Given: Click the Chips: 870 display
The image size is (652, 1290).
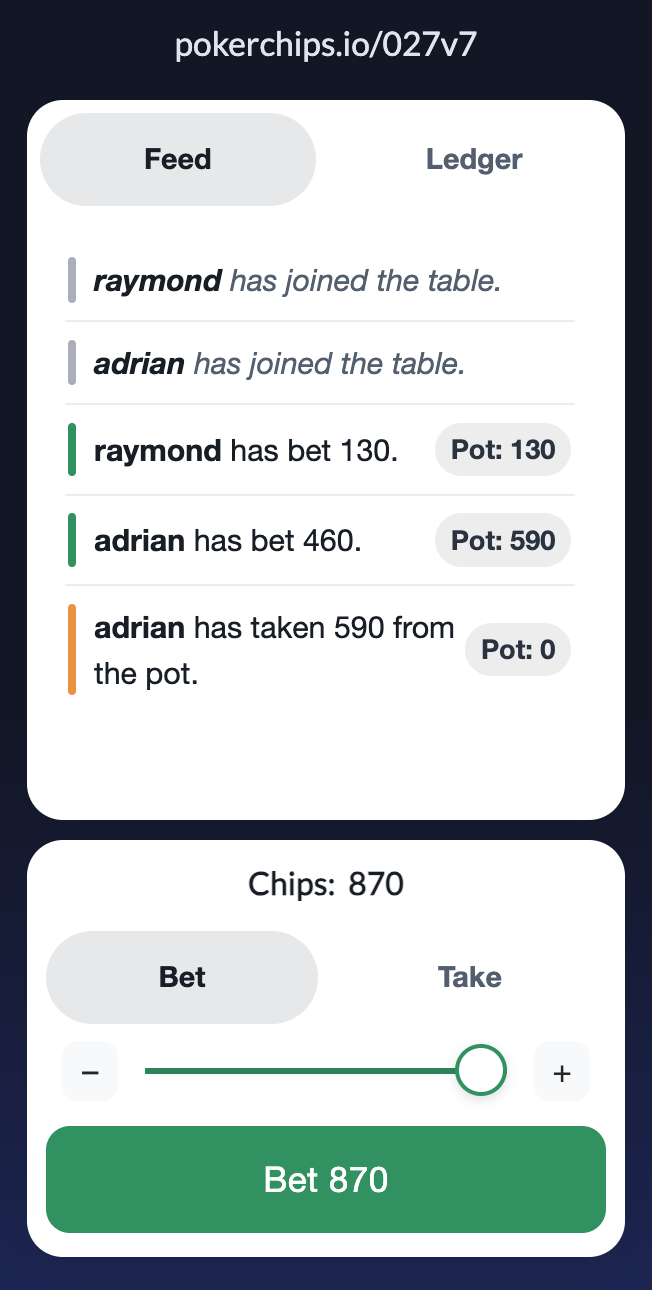Looking at the screenshot, I should click(325, 883).
